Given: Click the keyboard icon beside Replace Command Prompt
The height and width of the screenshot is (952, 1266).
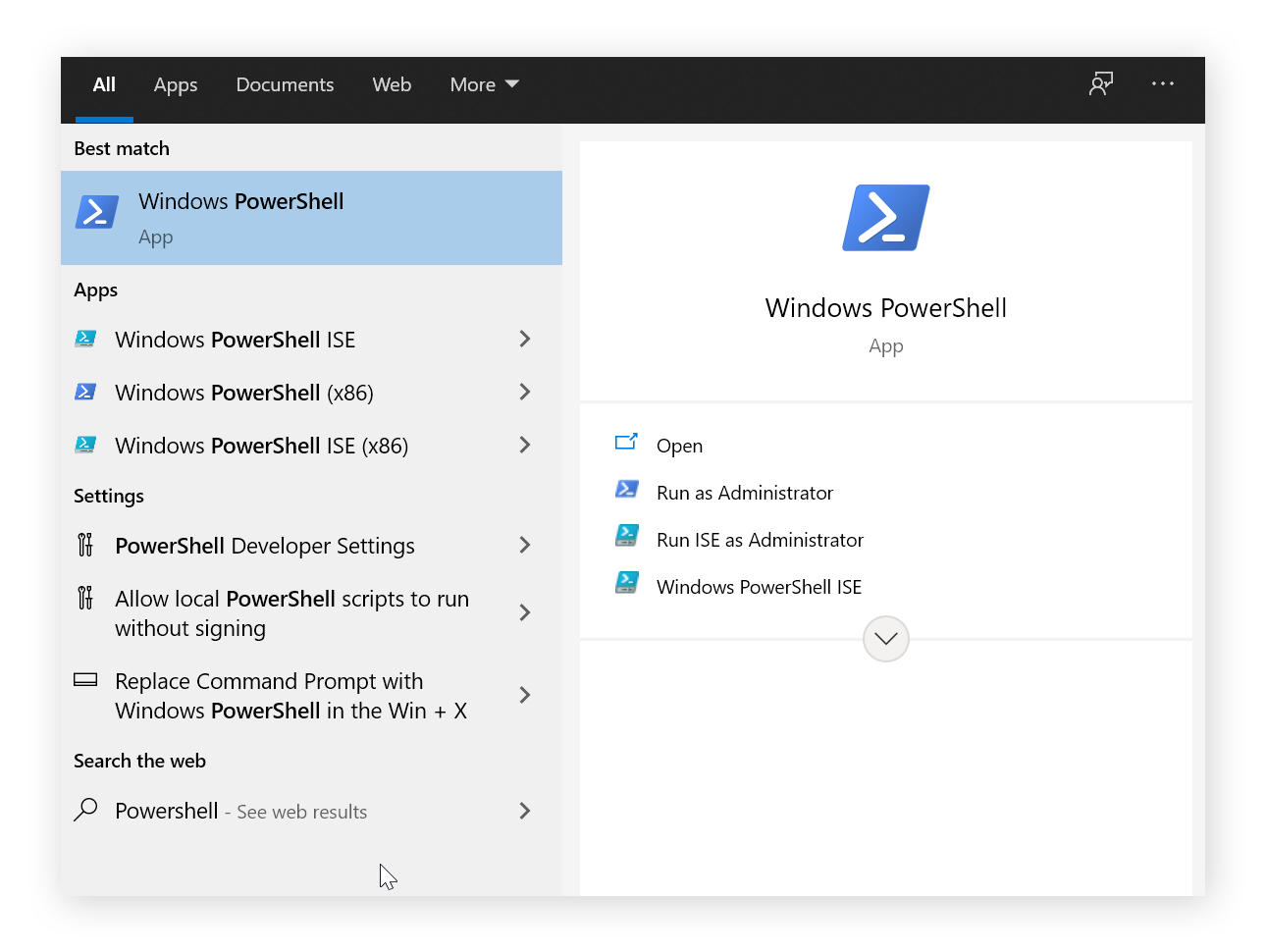Looking at the screenshot, I should (85, 679).
